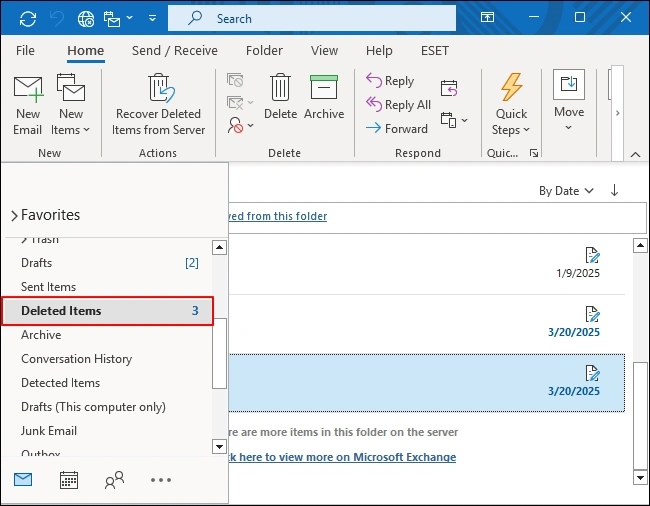Click the draft icon on the 1/9/2025 message

(x=592, y=255)
